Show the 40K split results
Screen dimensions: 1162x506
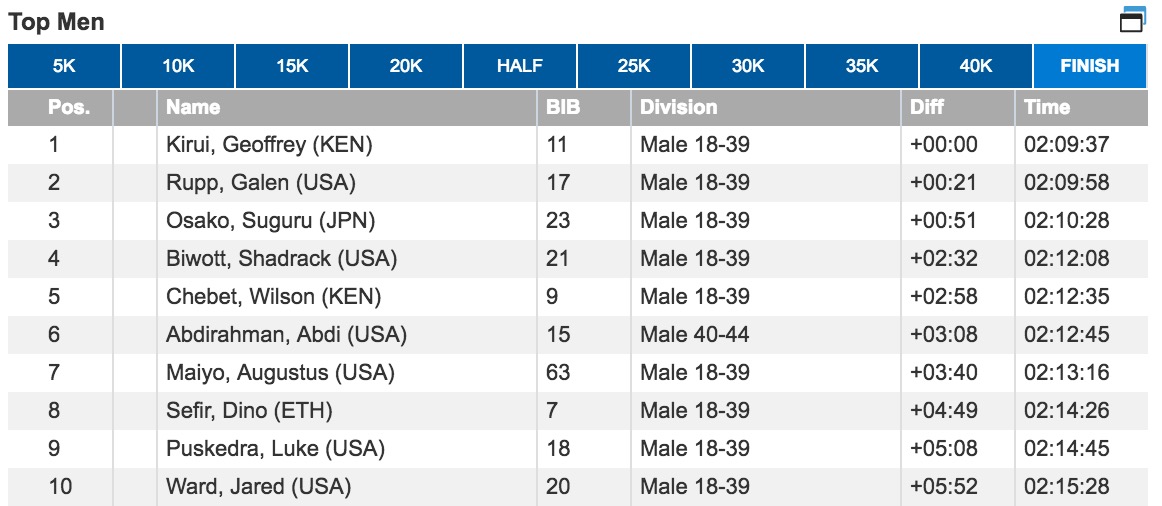pos(976,66)
